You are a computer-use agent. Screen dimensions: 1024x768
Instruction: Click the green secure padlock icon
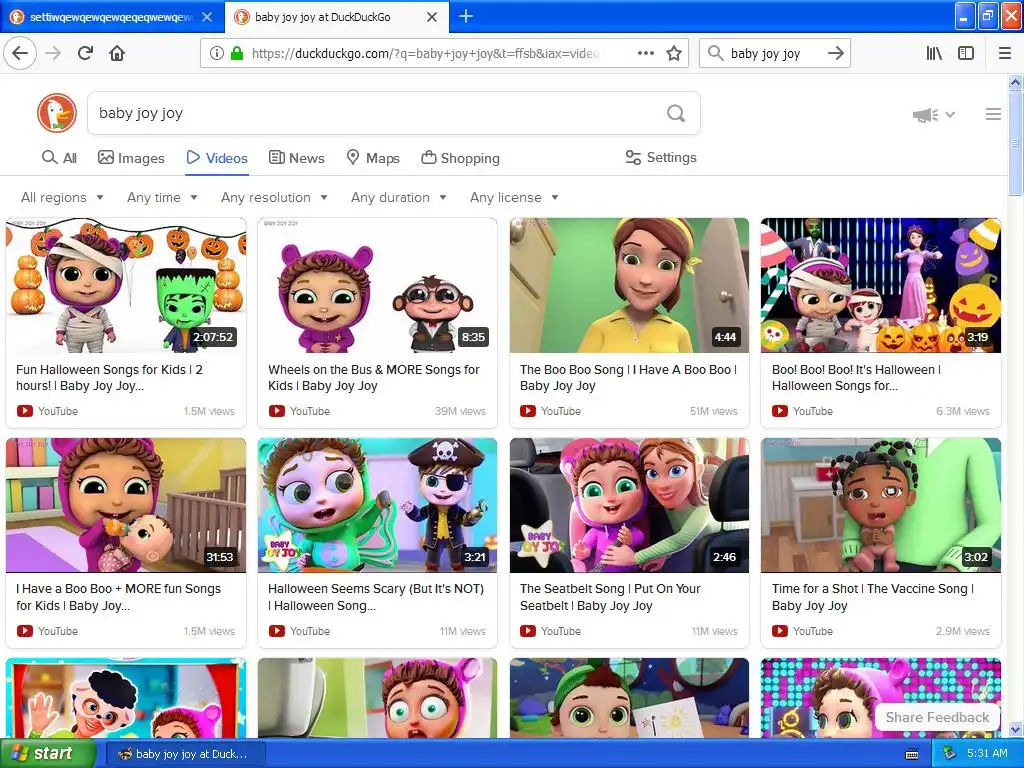[x=236, y=53]
